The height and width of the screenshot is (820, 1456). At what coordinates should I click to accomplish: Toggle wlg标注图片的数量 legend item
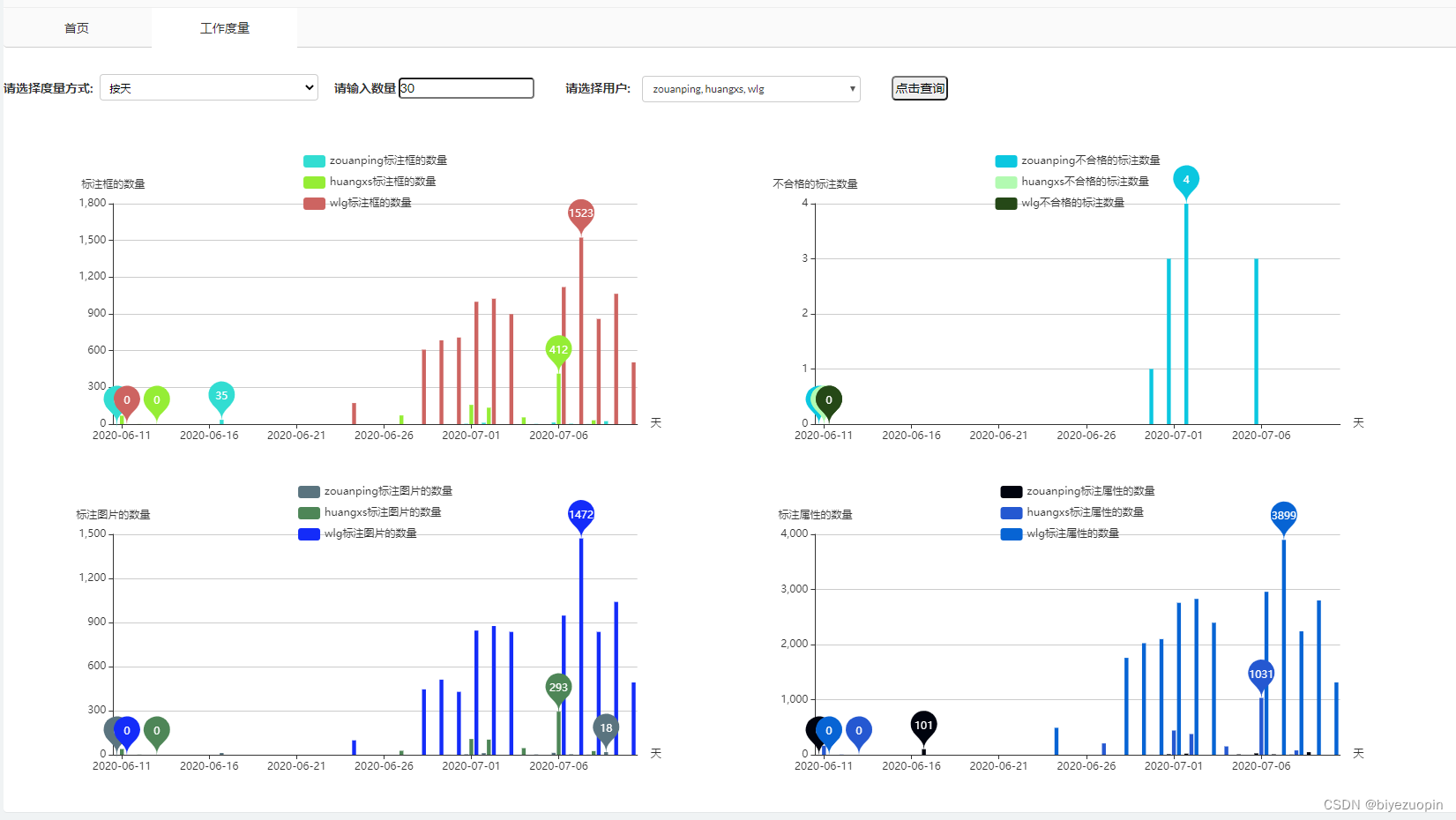[358, 533]
